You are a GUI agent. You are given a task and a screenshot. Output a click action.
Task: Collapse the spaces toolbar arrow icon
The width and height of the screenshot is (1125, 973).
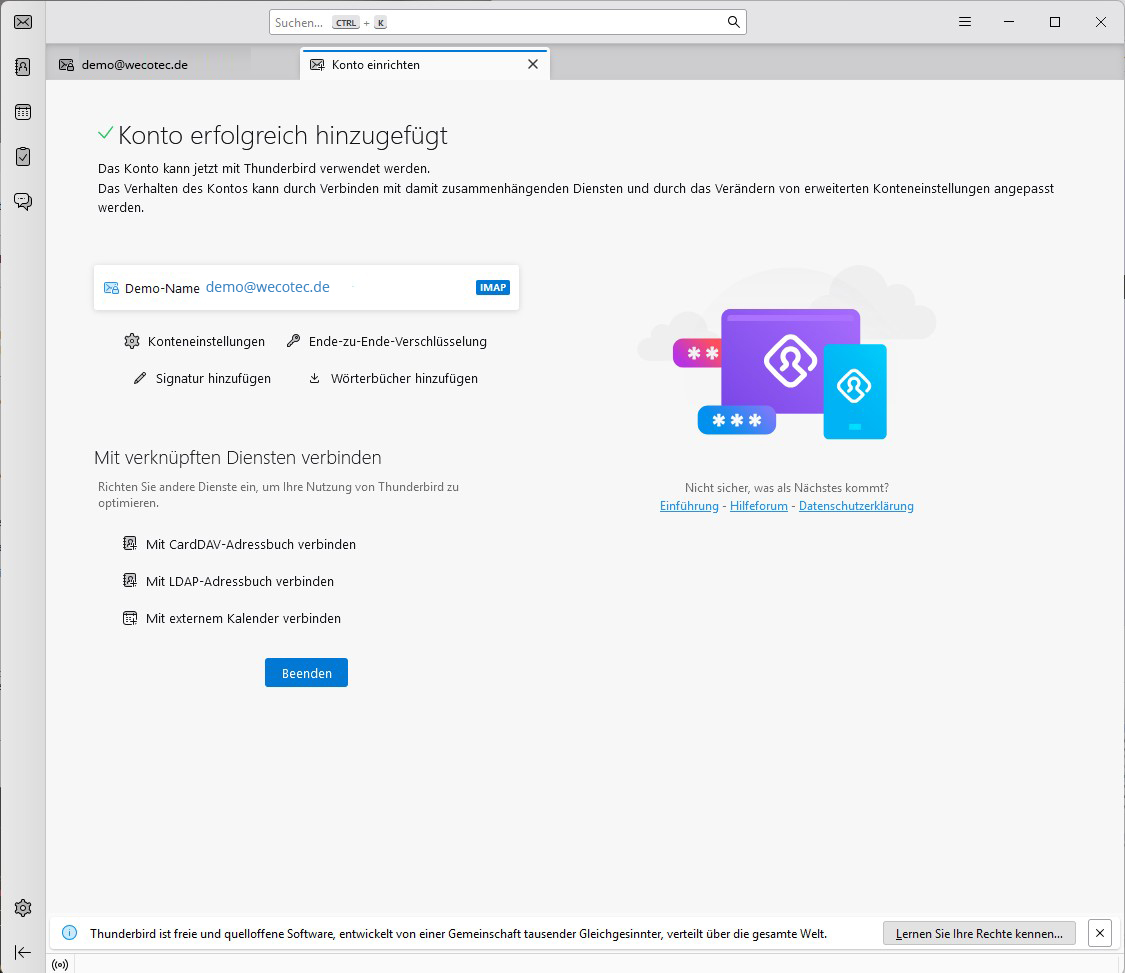[x=23, y=952]
